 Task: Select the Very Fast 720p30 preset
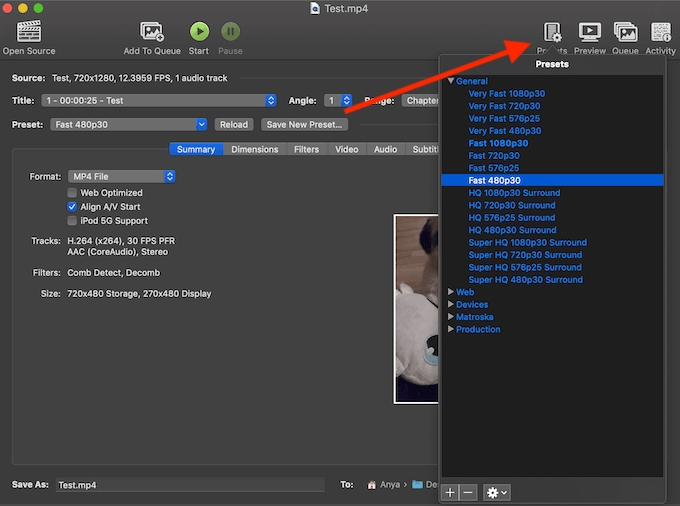(x=504, y=106)
